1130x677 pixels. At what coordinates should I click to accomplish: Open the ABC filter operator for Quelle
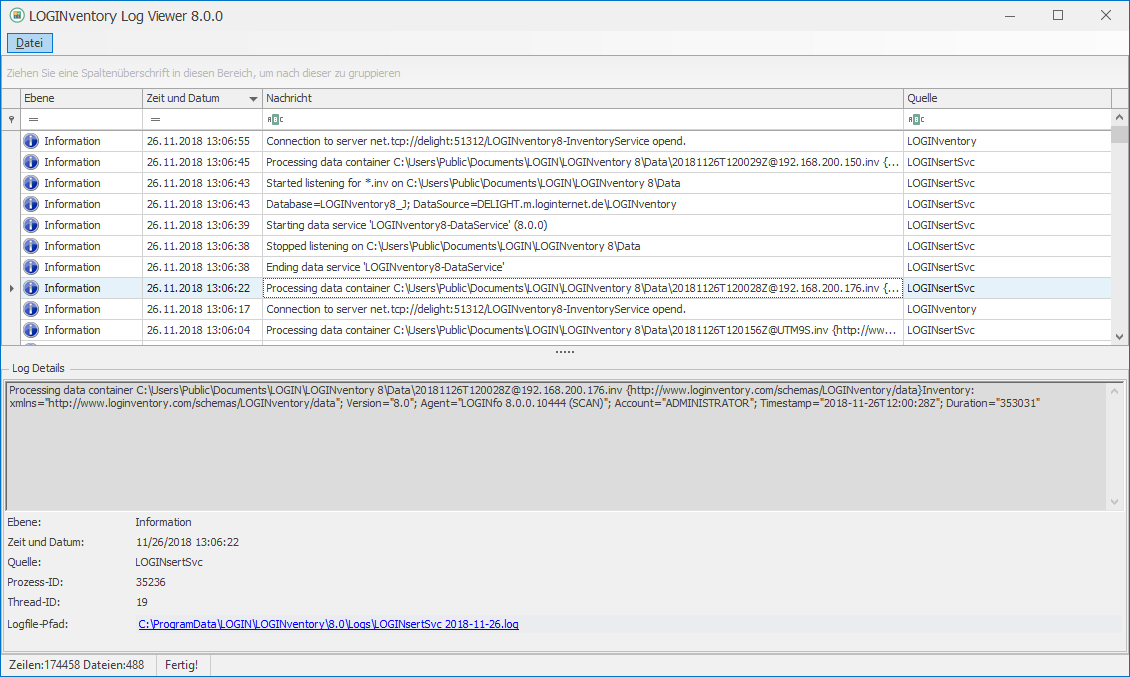click(916, 119)
